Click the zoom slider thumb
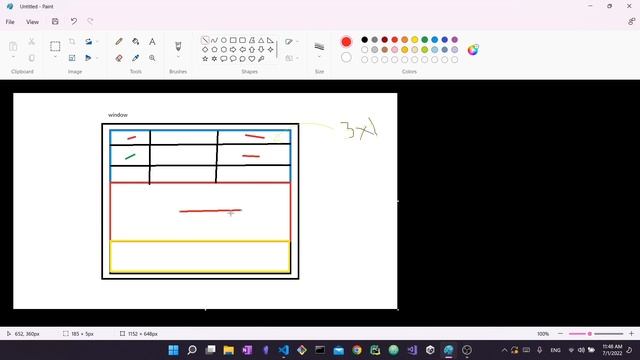Screen dimensions: 640x360 [x=589, y=334]
